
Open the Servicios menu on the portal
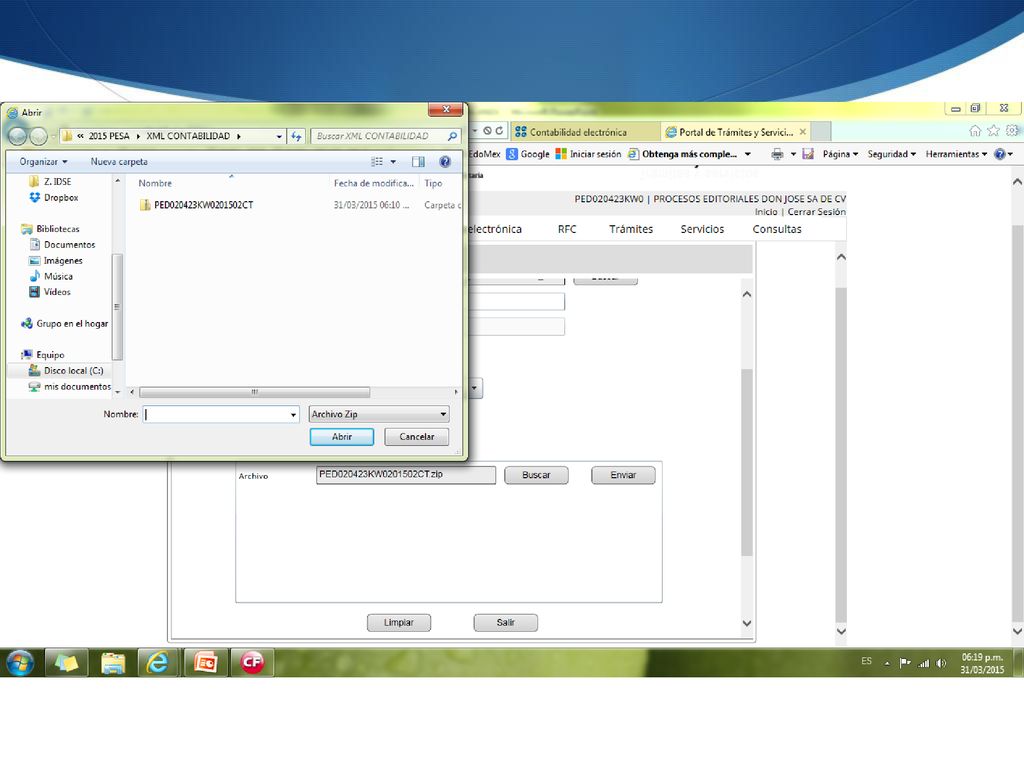coord(702,229)
